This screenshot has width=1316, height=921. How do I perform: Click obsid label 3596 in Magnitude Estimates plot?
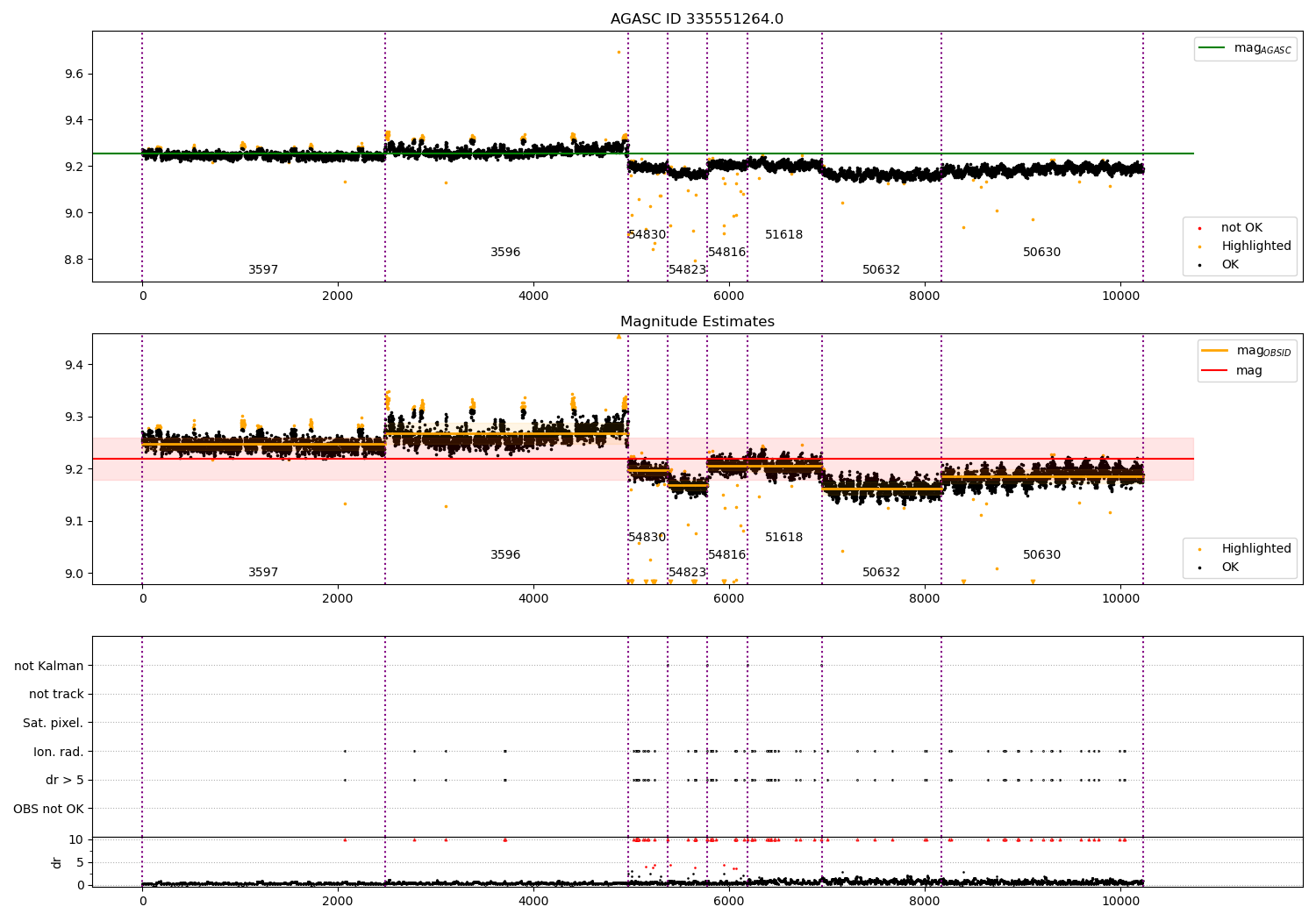pos(505,555)
